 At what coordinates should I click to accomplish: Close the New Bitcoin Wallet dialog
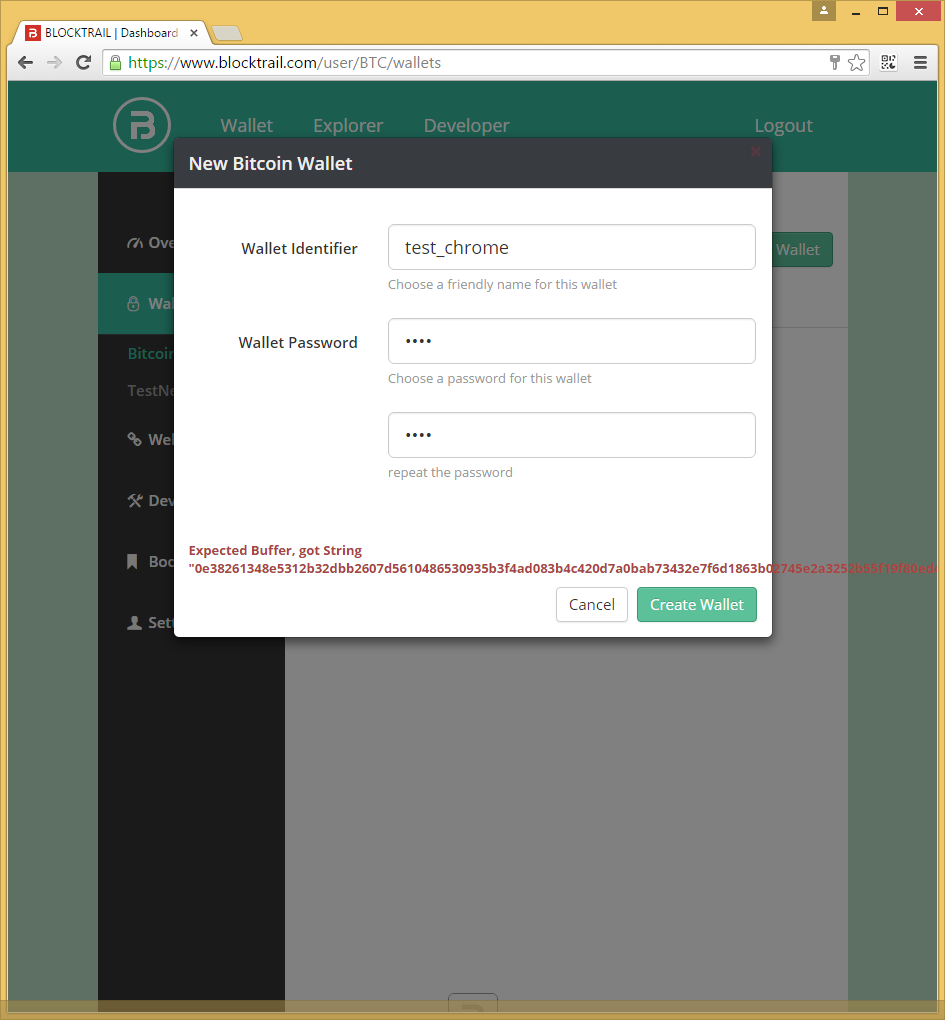coord(756,152)
